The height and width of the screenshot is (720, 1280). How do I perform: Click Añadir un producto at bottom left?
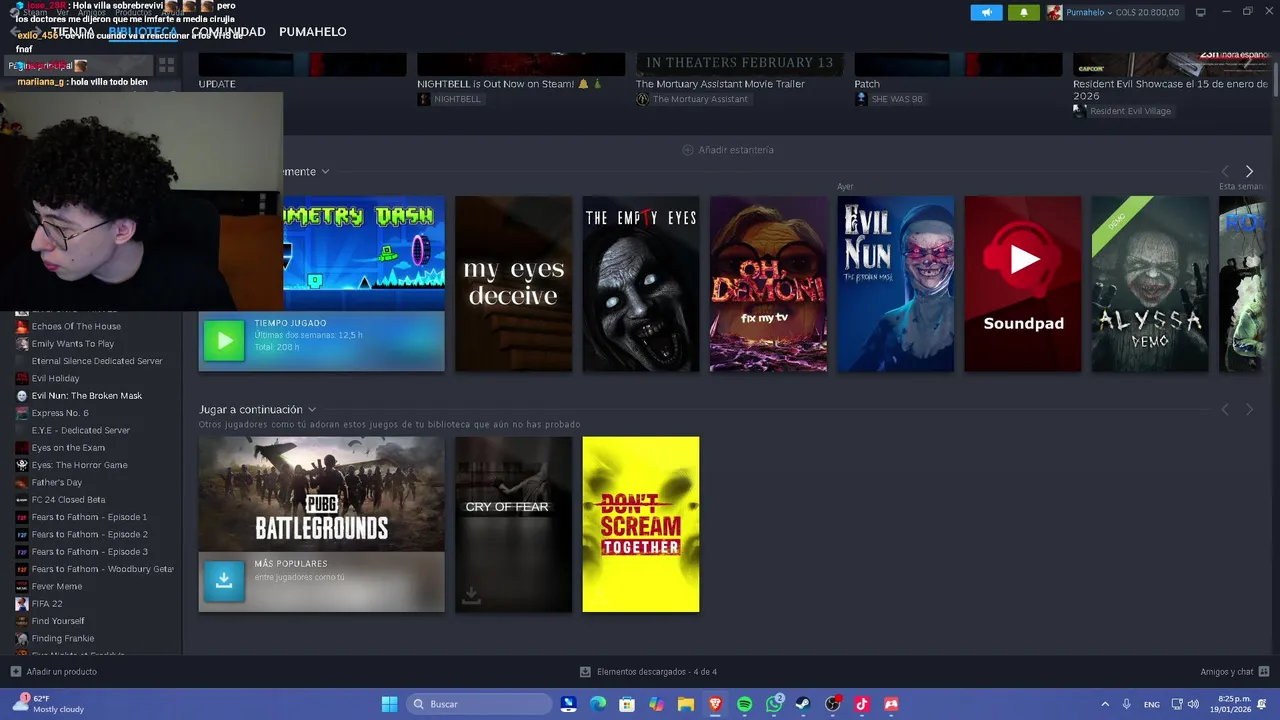click(x=54, y=672)
